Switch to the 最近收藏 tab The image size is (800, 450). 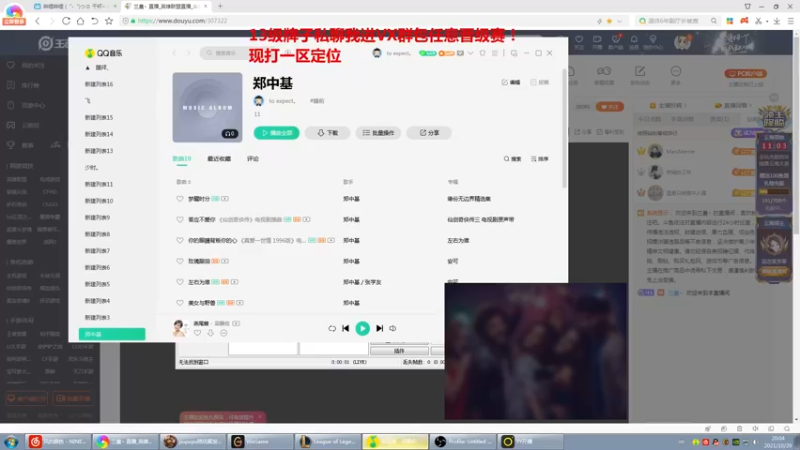[x=219, y=159]
